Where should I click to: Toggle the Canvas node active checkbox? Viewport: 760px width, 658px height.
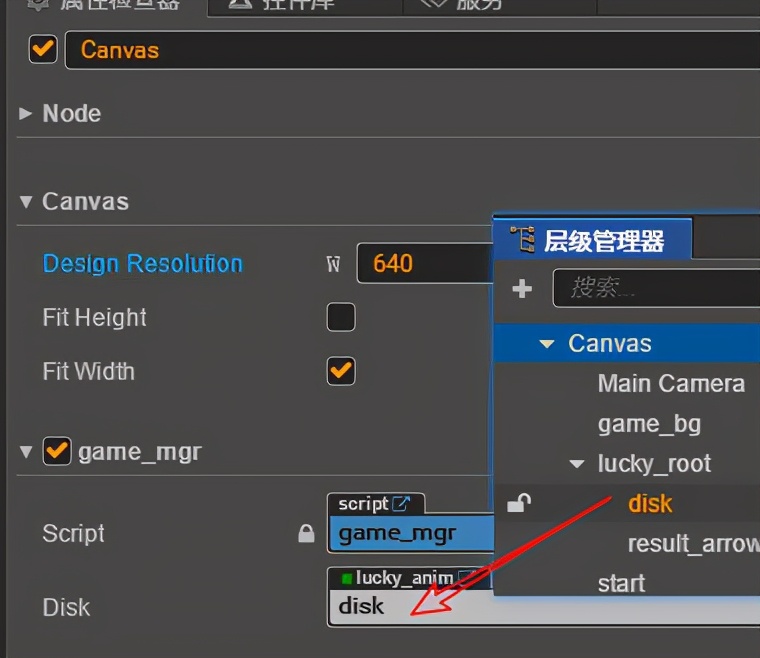tap(43, 49)
